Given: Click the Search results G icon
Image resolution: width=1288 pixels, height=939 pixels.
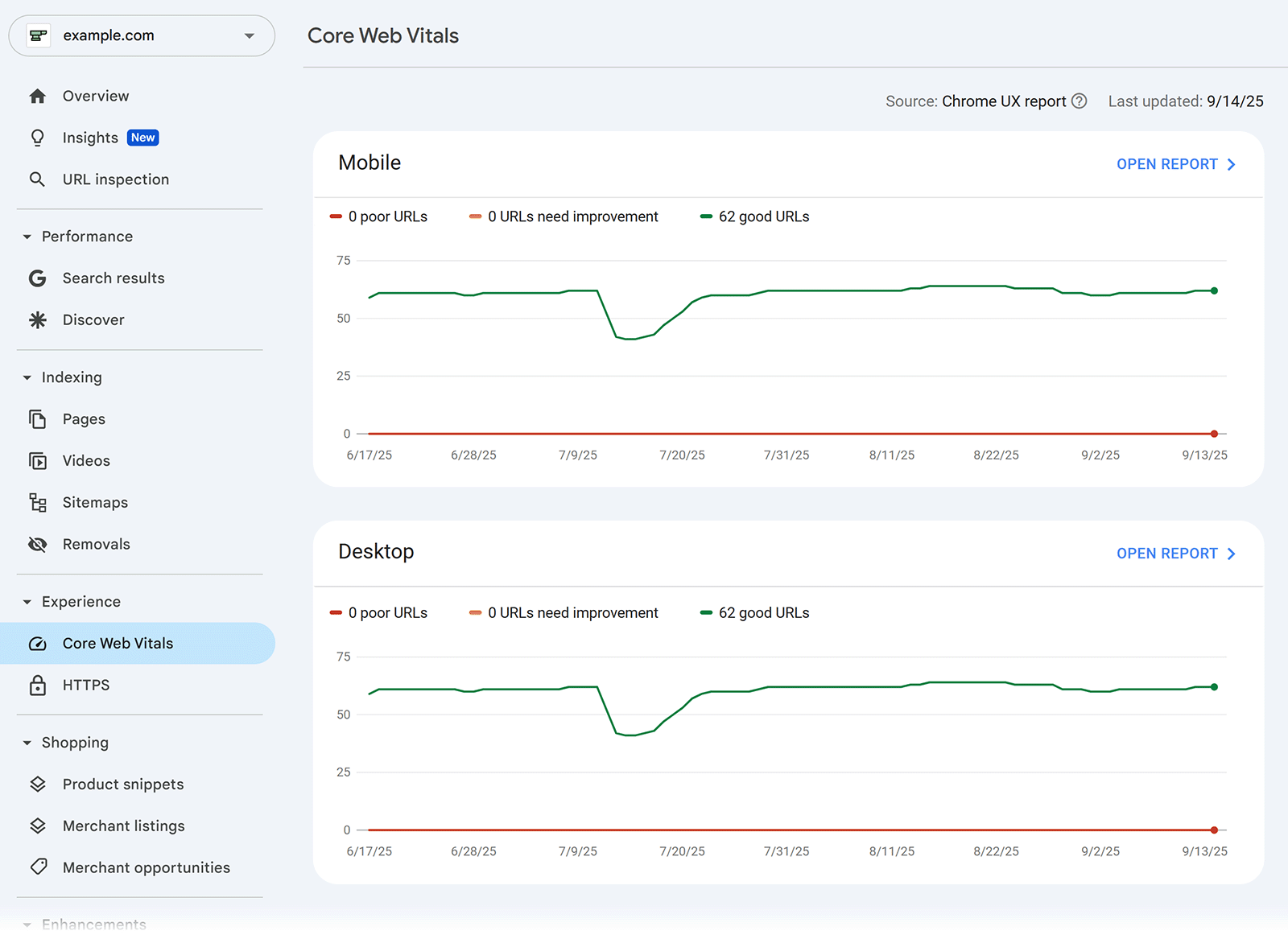Looking at the screenshot, I should click(37, 278).
